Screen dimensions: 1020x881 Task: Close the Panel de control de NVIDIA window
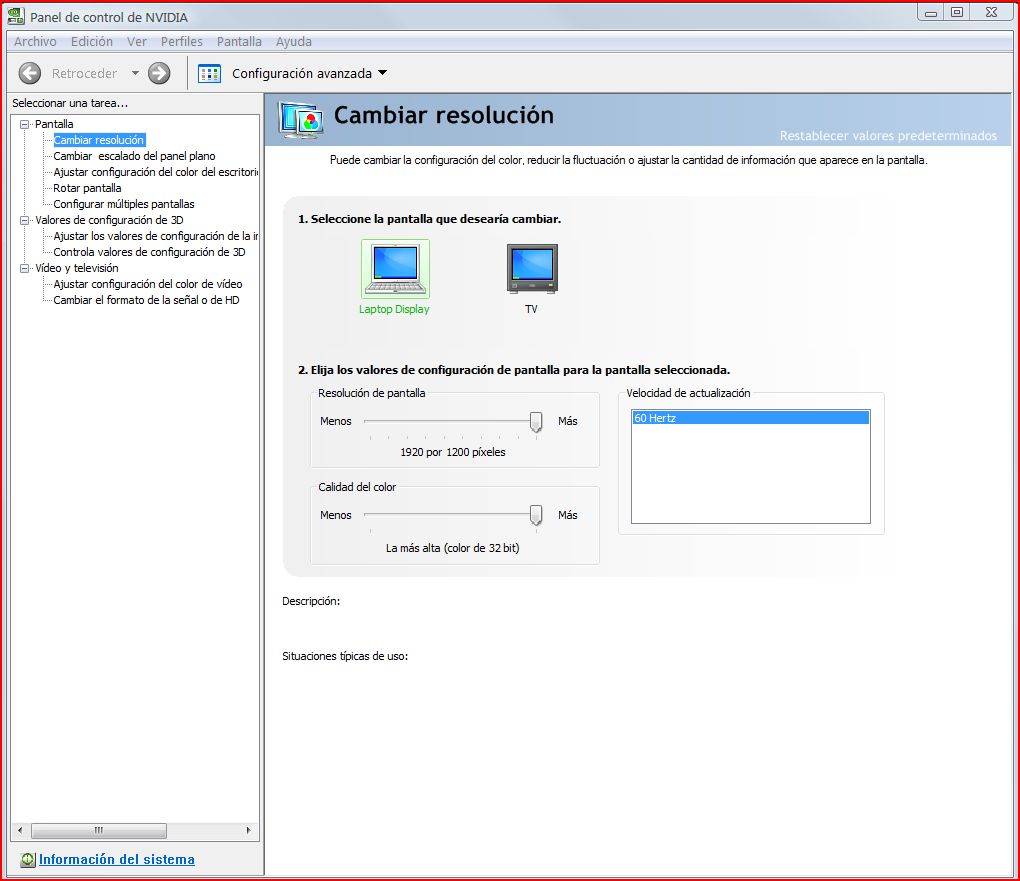(x=991, y=12)
